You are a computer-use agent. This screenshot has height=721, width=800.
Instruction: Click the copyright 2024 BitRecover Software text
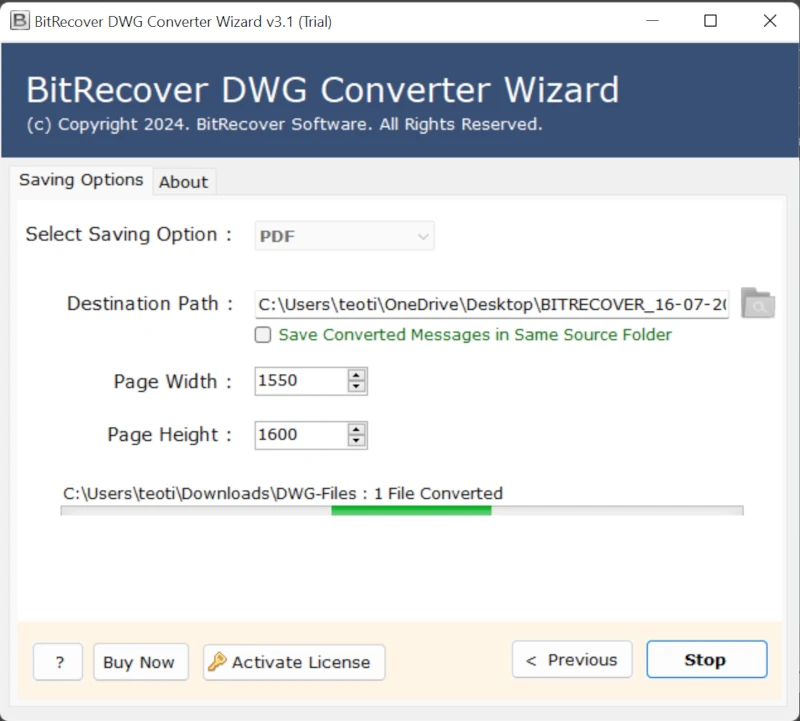tap(284, 124)
